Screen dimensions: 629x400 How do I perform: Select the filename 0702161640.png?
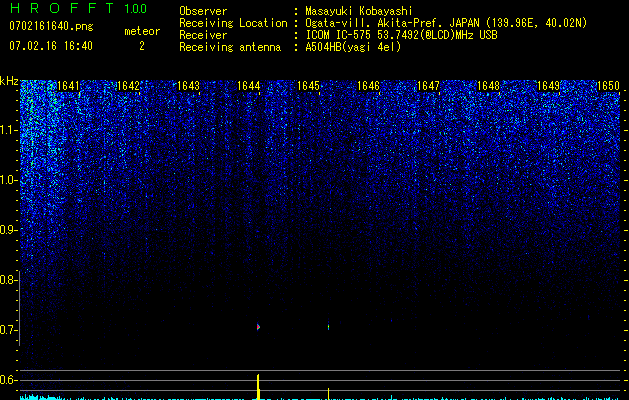click(51, 26)
